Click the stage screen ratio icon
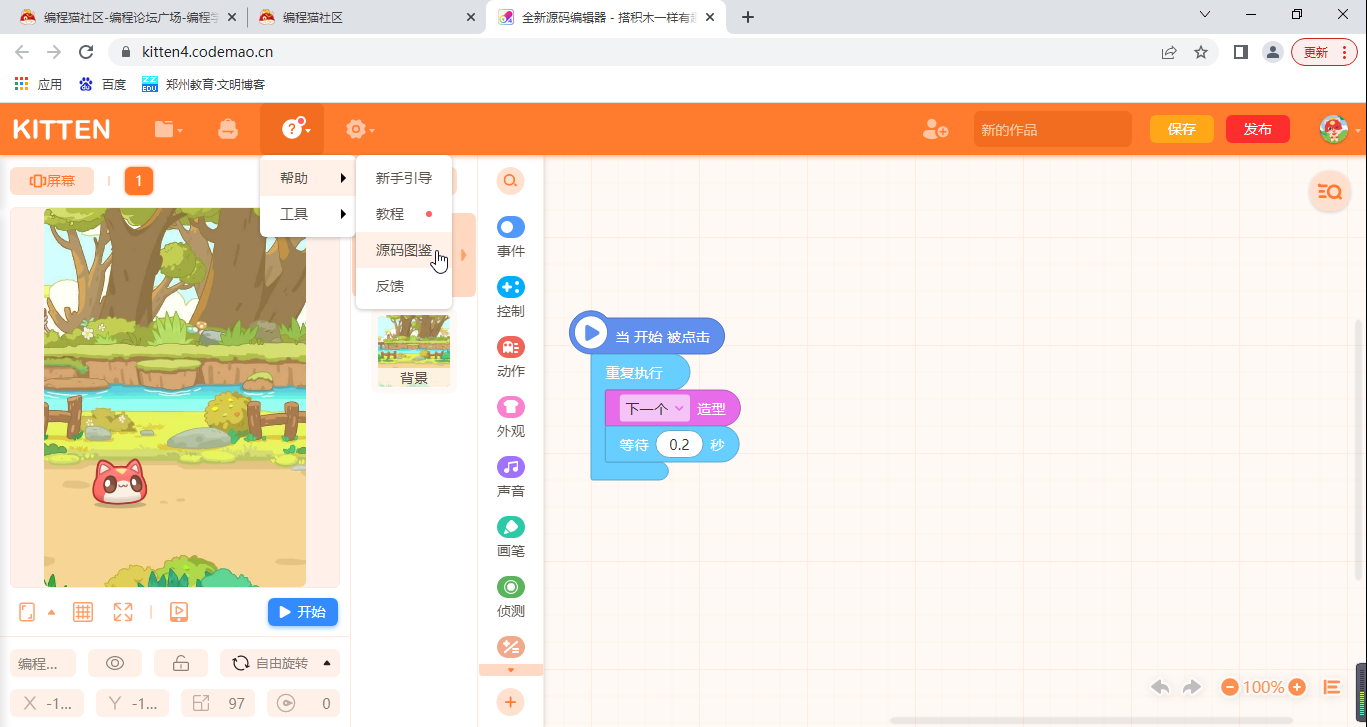1367x727 pixels. tap(27, 612)
